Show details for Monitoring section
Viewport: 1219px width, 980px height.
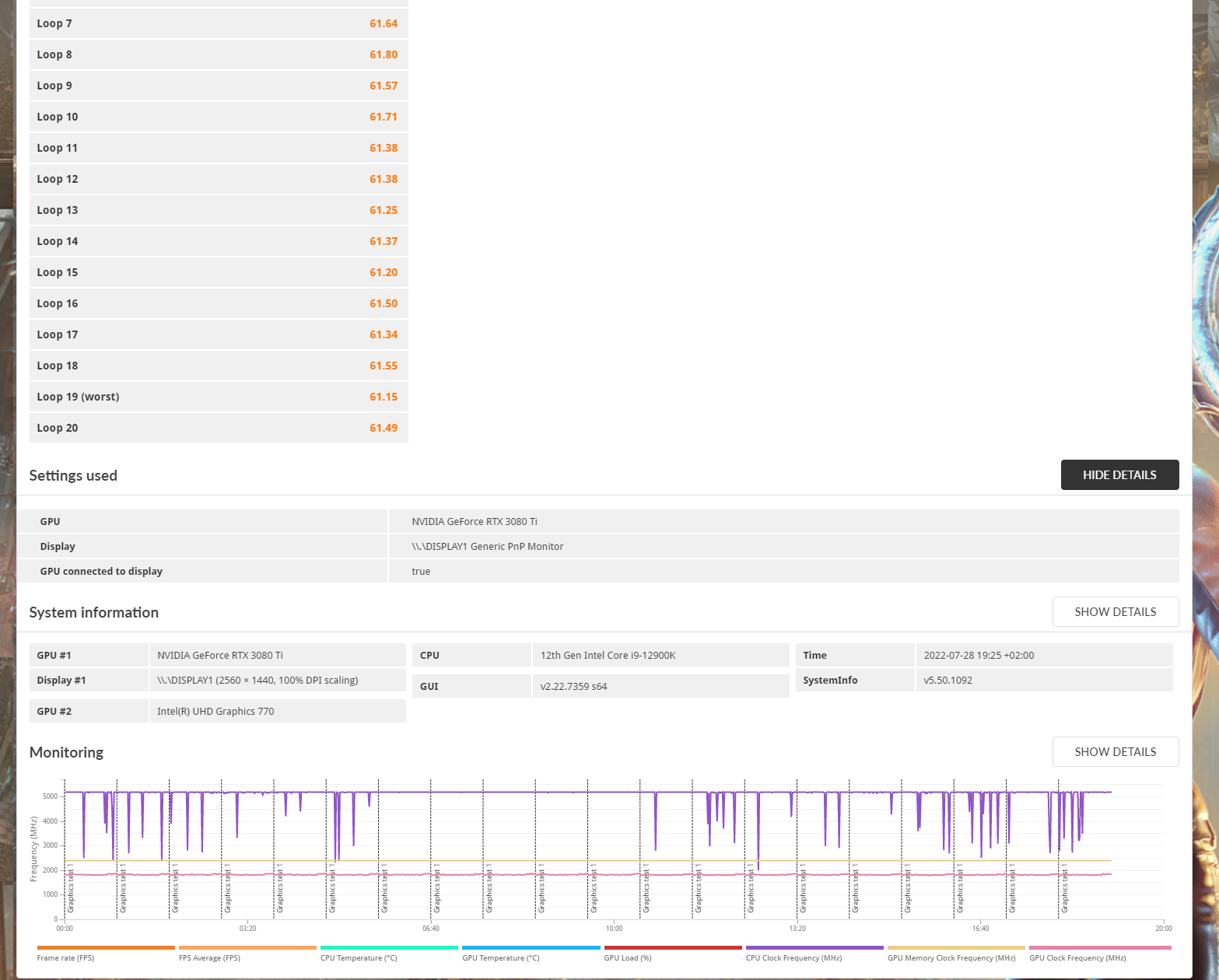coord(1116,751)
